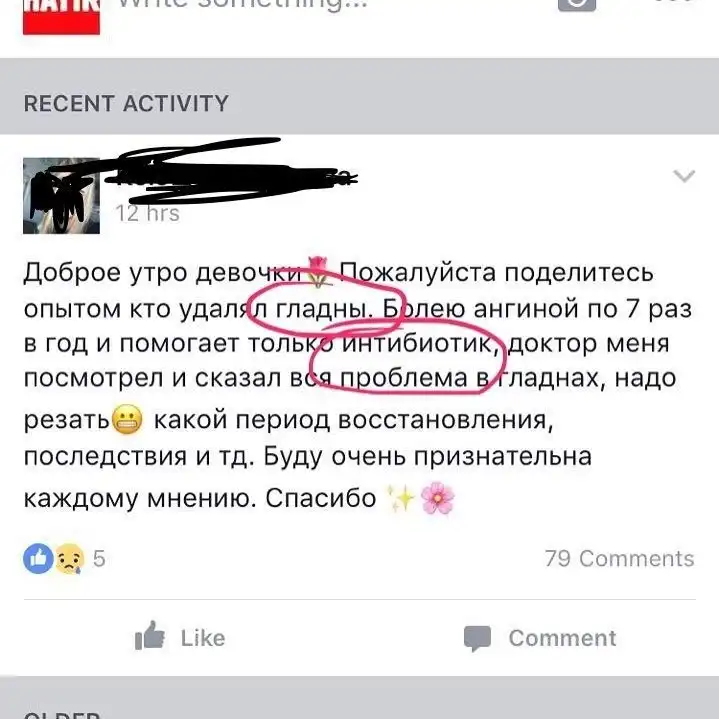Select the OLDER section header at bottom
Viewport: 719px width, 719px height.
coord(62,715)
